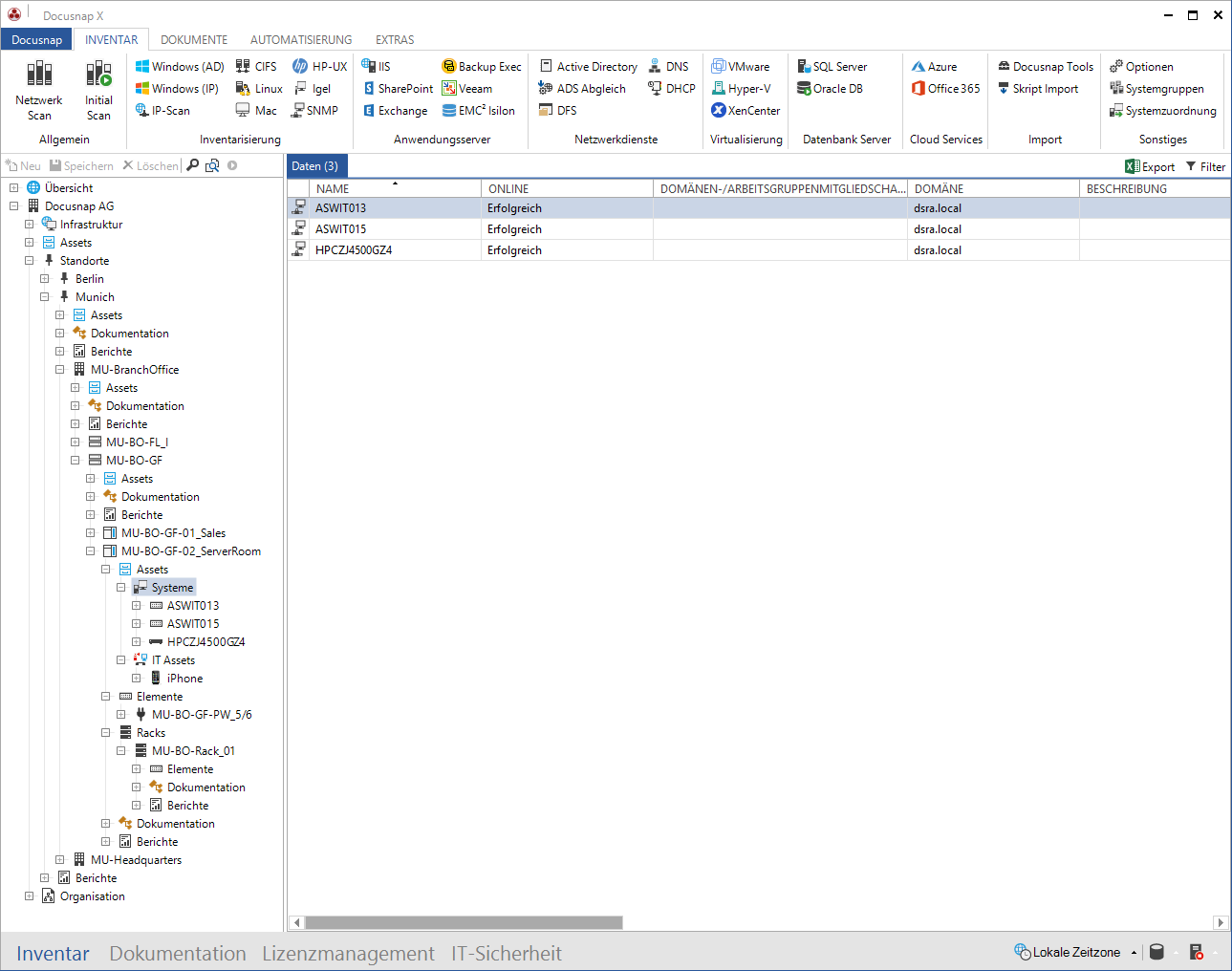Open the Oracle DB scan
This screenshot has height=971, width=1232.
point(830,89)
